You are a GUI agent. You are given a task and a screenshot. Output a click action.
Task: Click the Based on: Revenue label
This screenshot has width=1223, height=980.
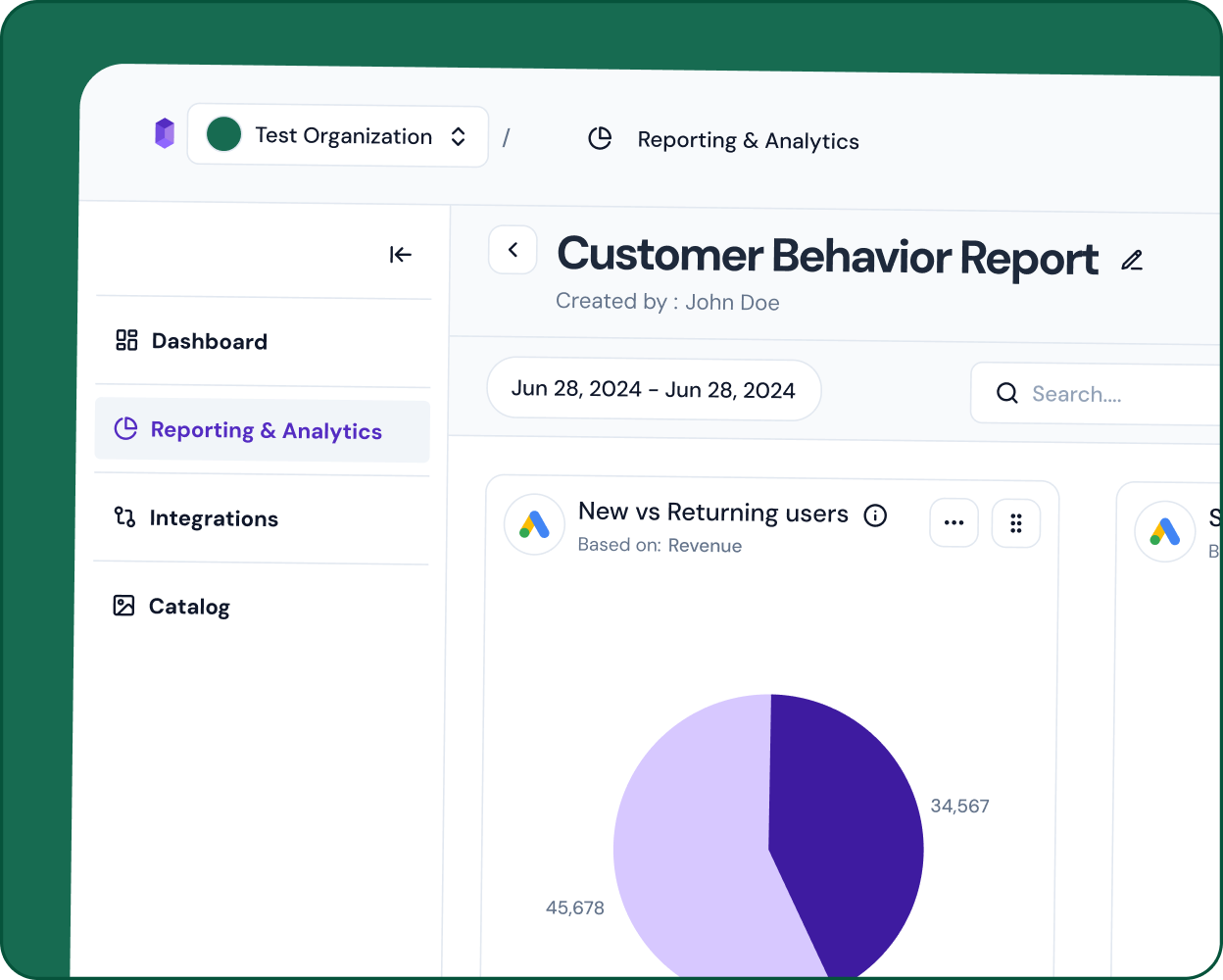tap(660, 545)
